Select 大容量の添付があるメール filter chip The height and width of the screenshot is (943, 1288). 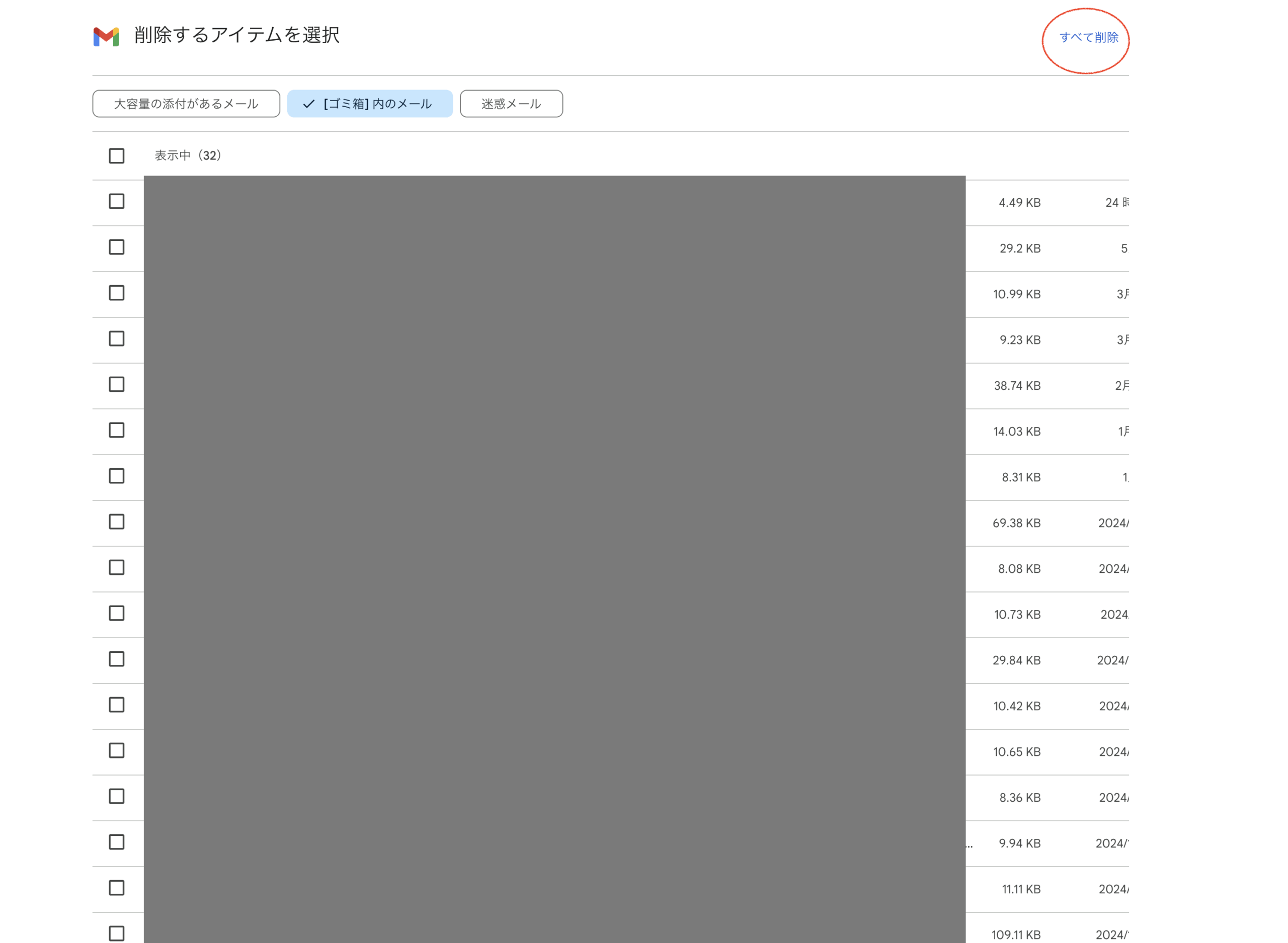[186, 104]
